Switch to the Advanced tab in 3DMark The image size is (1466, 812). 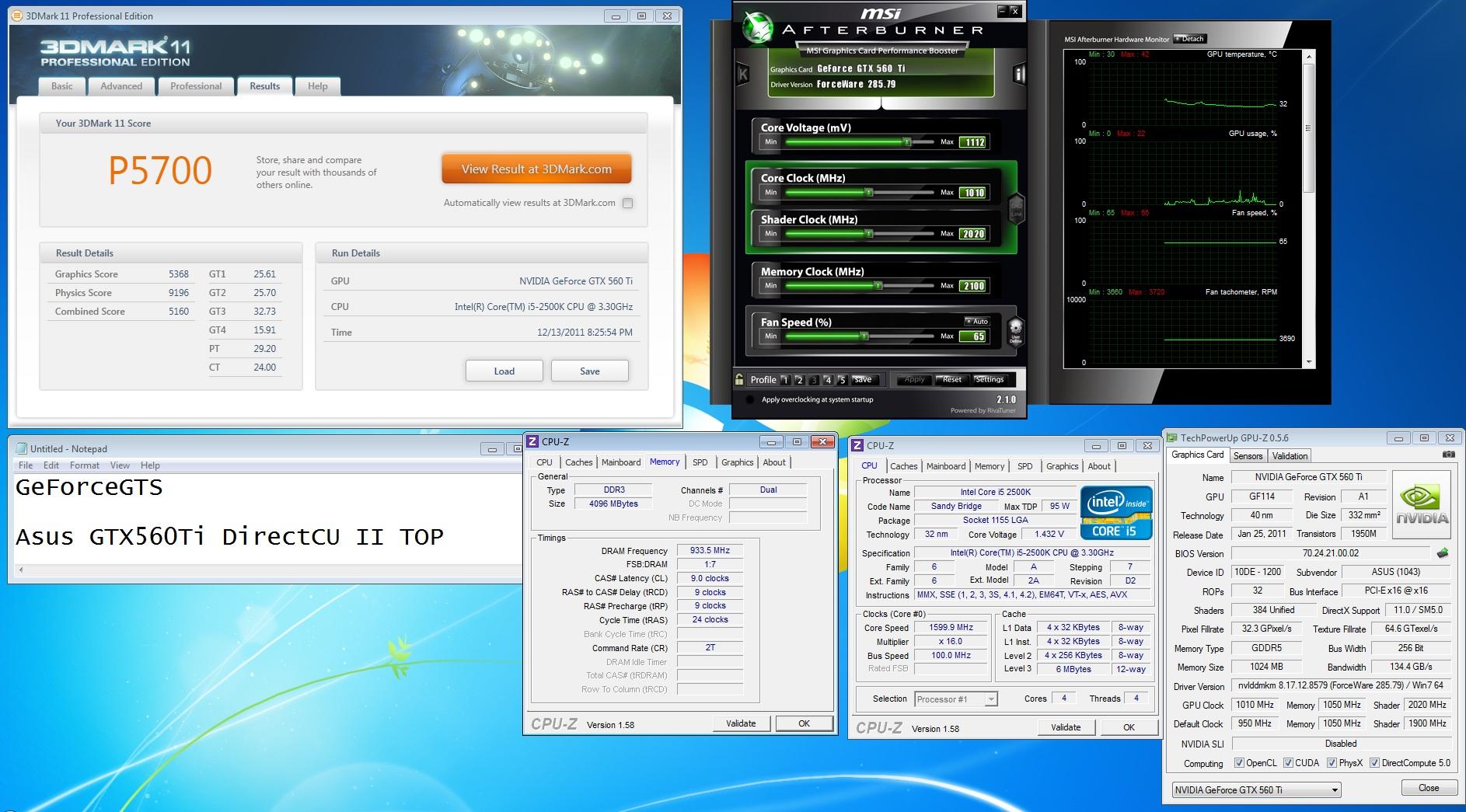tap(121, 86)
